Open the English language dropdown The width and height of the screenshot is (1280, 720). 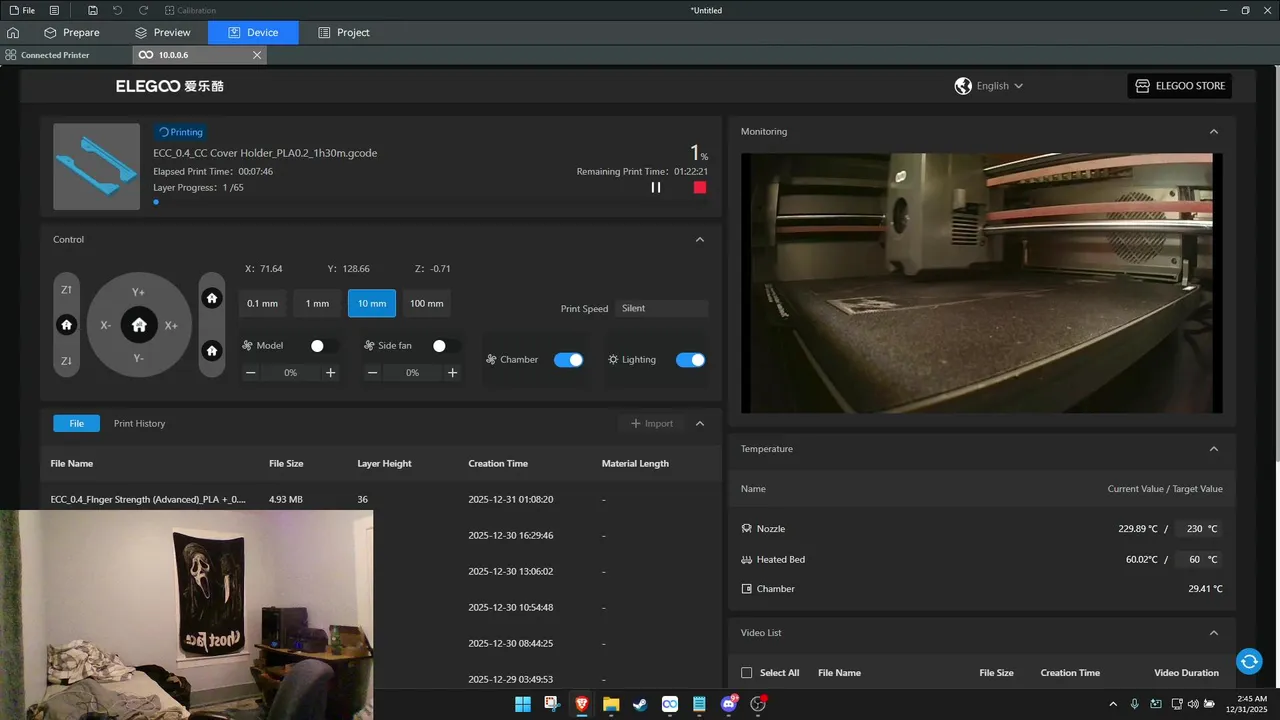(990, 86)
